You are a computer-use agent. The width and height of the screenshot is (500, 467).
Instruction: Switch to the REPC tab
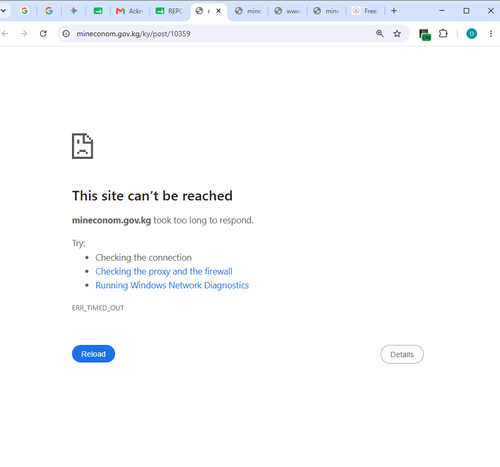click(169, 11)
